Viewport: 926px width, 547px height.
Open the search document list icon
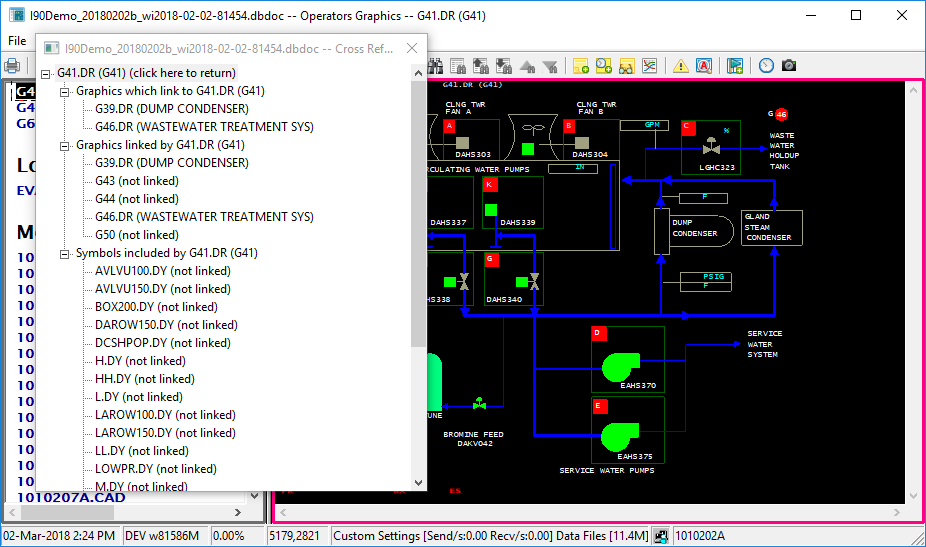pyautogui.click(x=458, y=66)
